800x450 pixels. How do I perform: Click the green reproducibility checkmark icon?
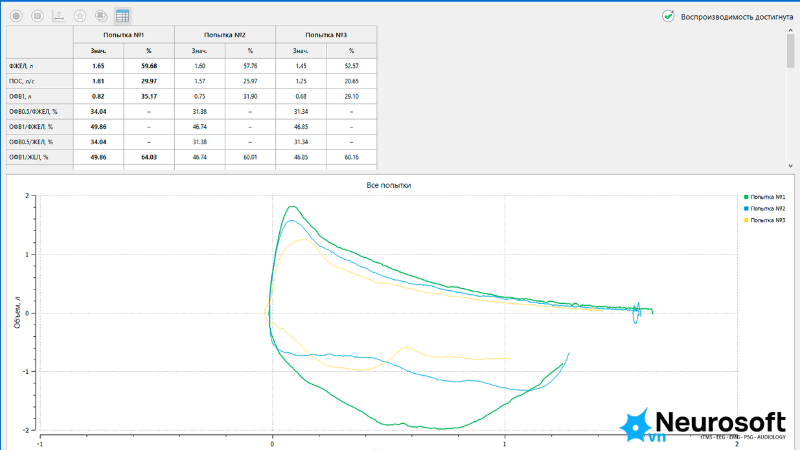click(x=668, y=16)
